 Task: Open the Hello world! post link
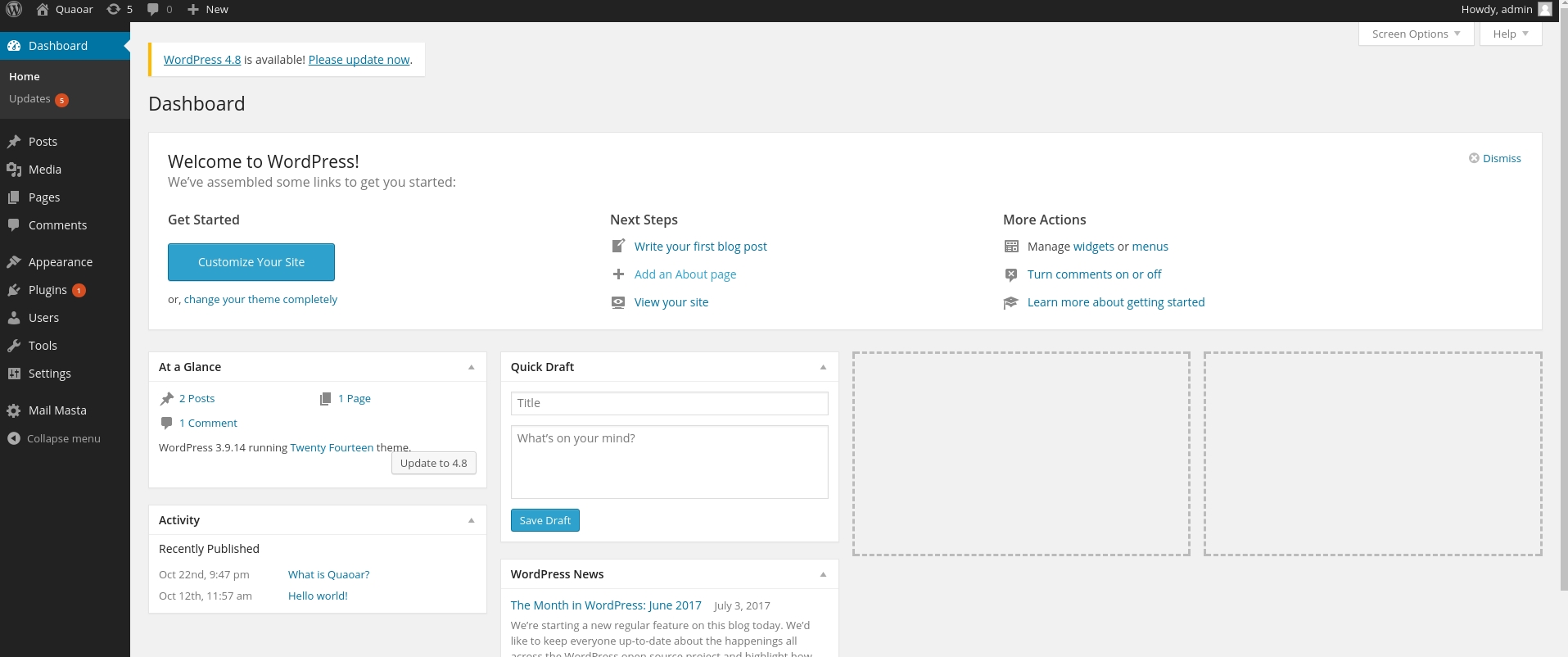click(x=318, y=596)
